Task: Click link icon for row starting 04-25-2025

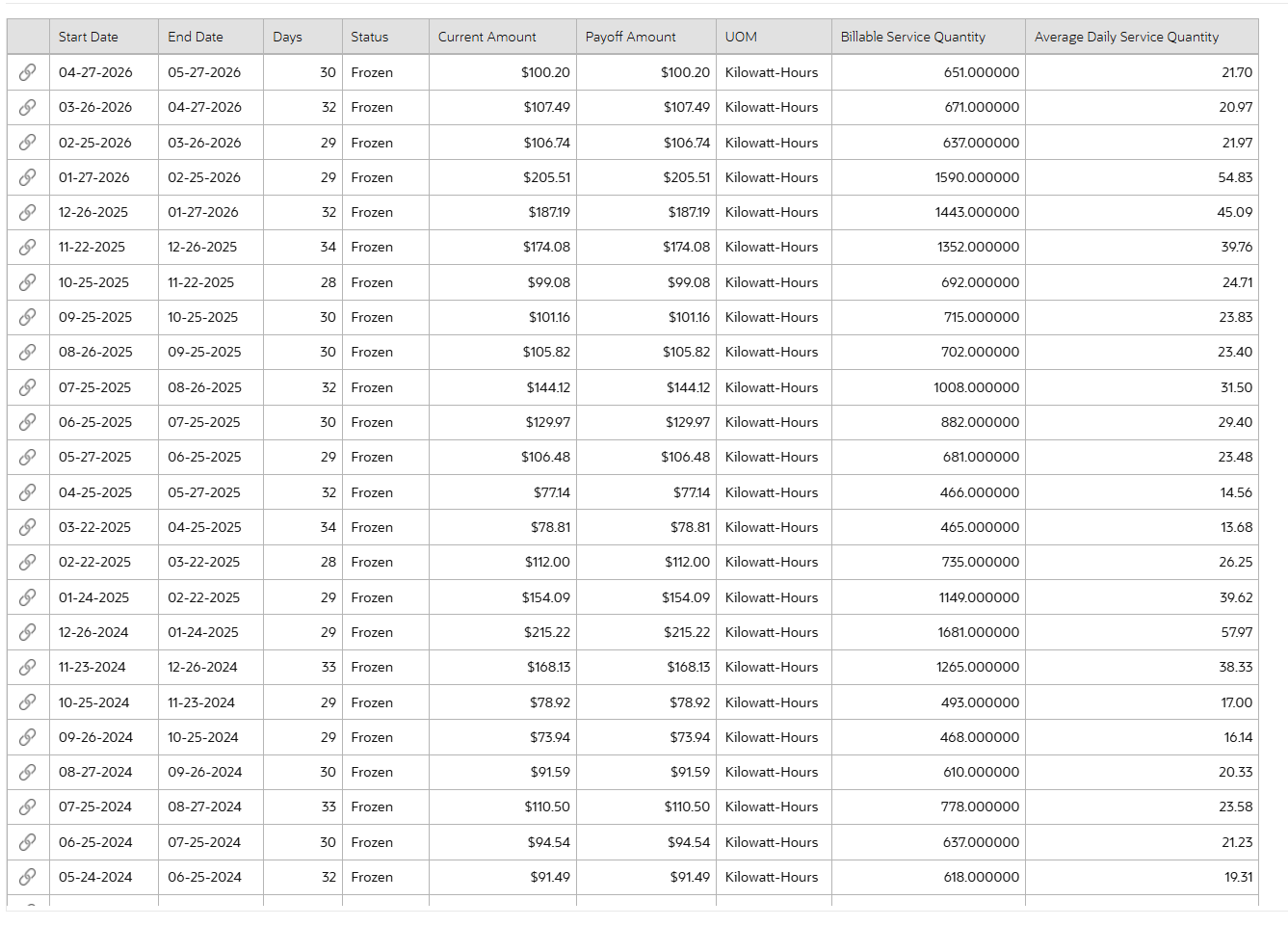Action: pos(28,492)
